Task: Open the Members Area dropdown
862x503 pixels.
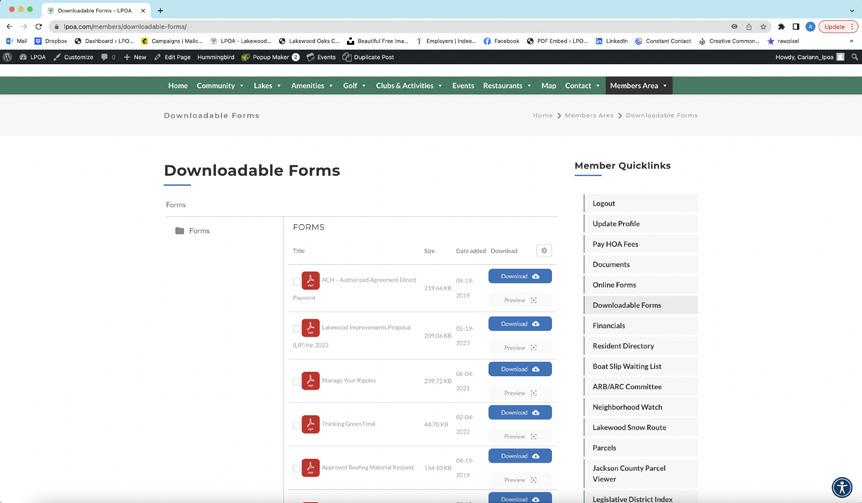Action: click(638, 86)
